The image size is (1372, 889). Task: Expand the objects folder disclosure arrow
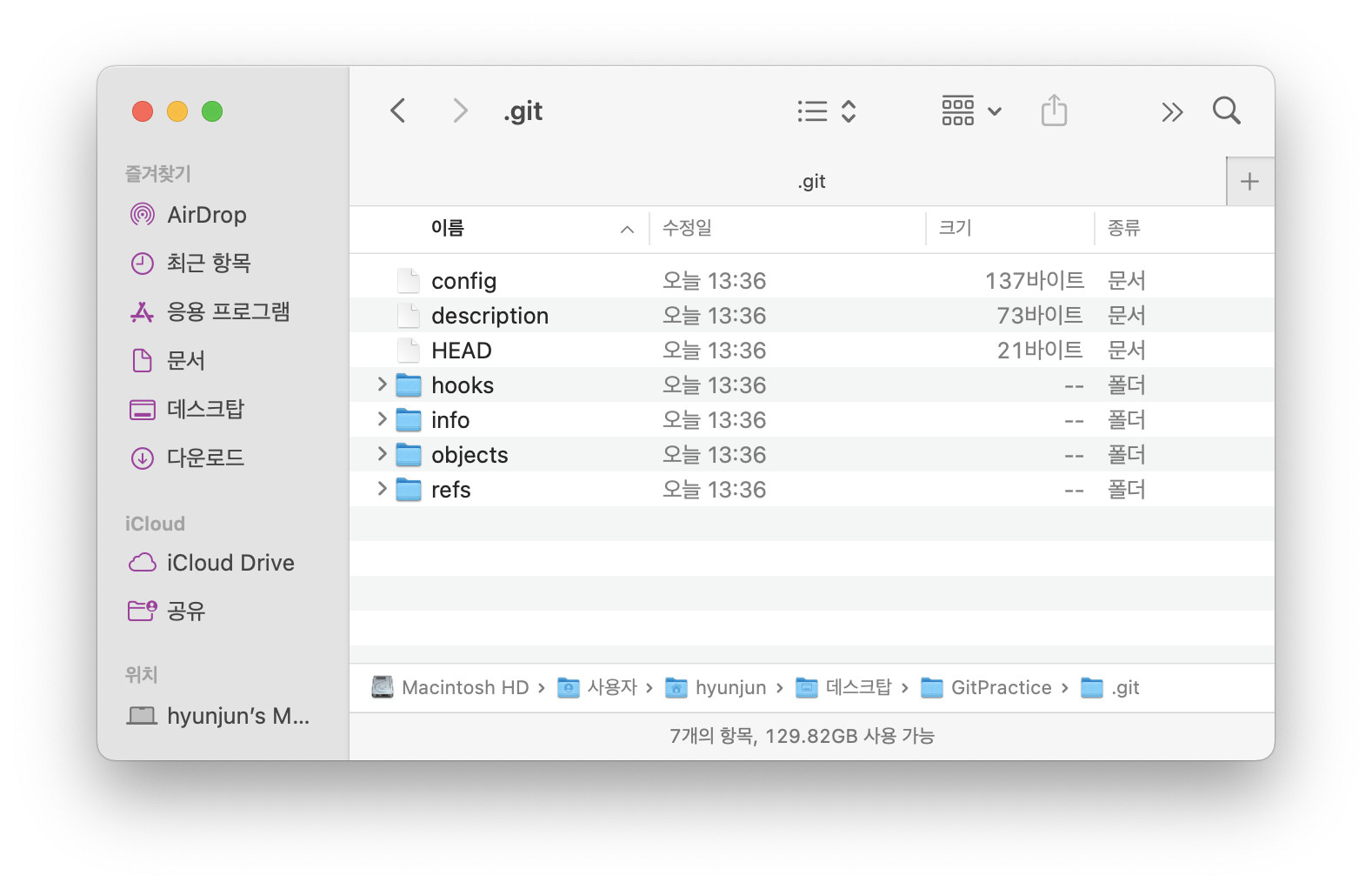point(382,453)
